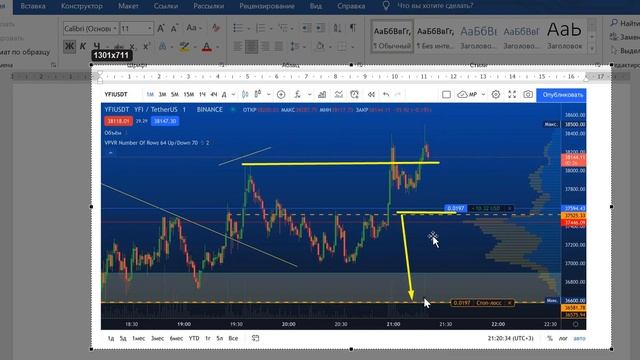Click the fullscreen icon on chart
This screenshot has height=360, width=640.
pos(512,95)
